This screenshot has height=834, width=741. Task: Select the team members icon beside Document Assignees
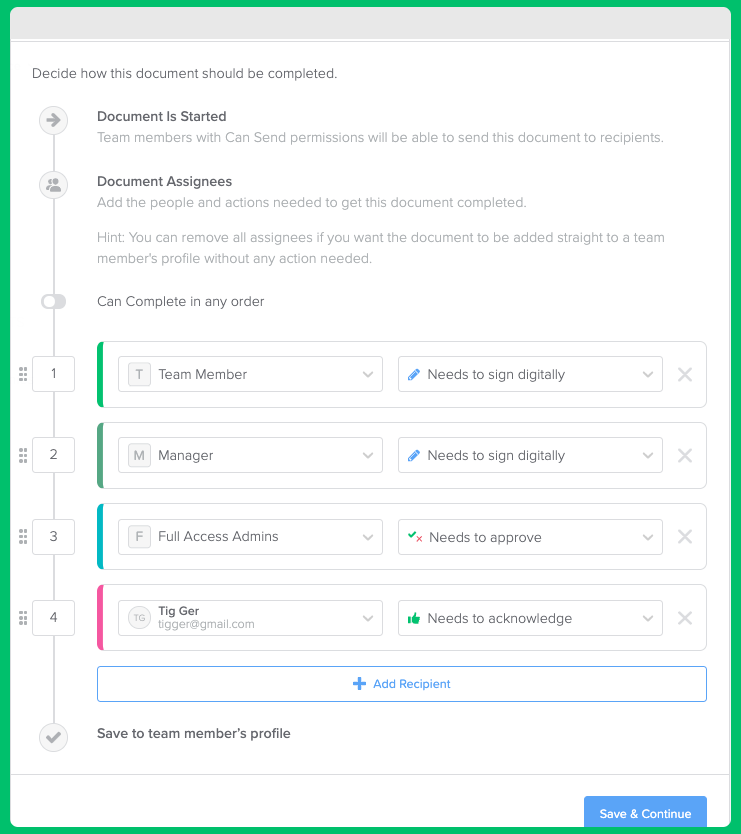point(52,184)
